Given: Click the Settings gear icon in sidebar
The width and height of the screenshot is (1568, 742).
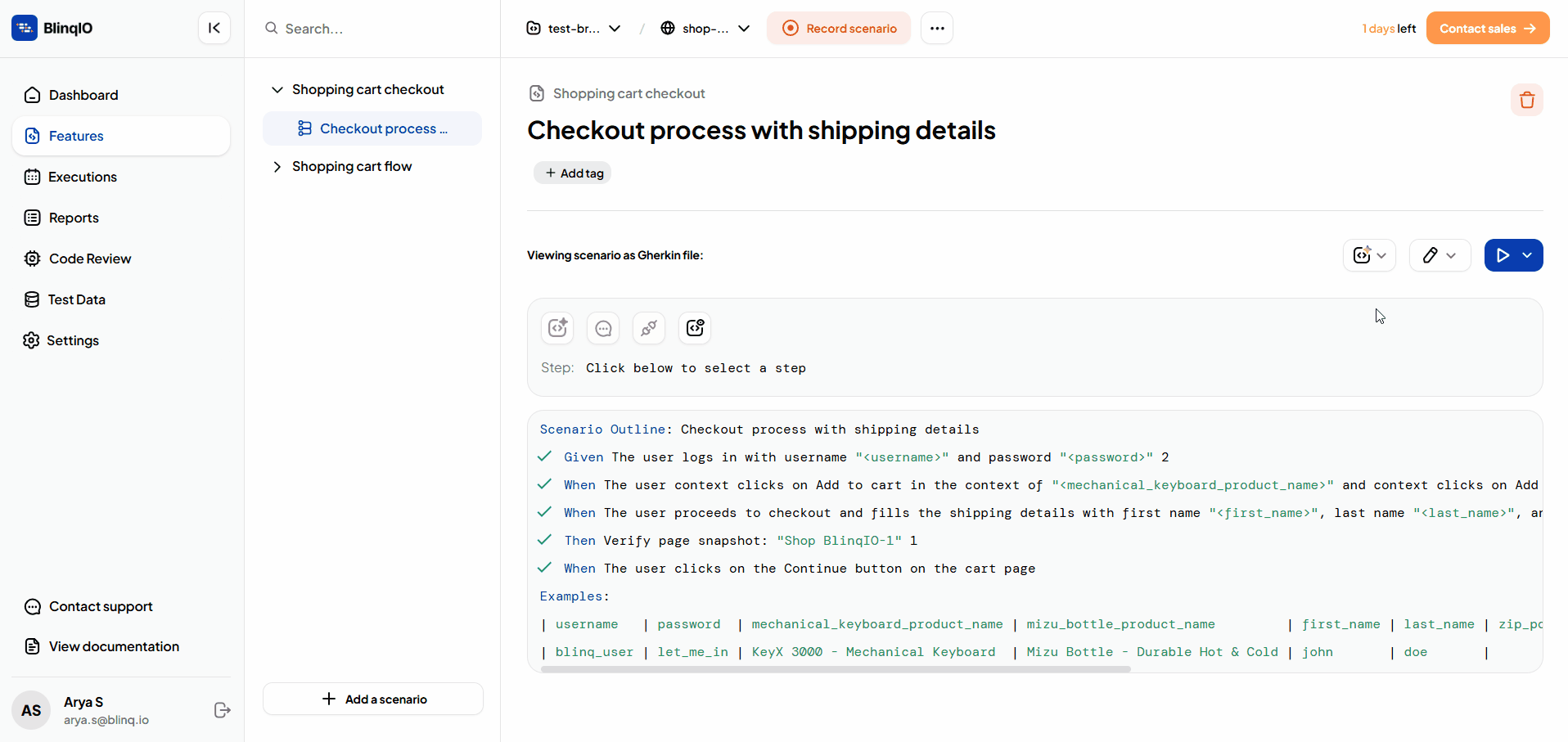Looking at the screenshot, I should 31,340.
